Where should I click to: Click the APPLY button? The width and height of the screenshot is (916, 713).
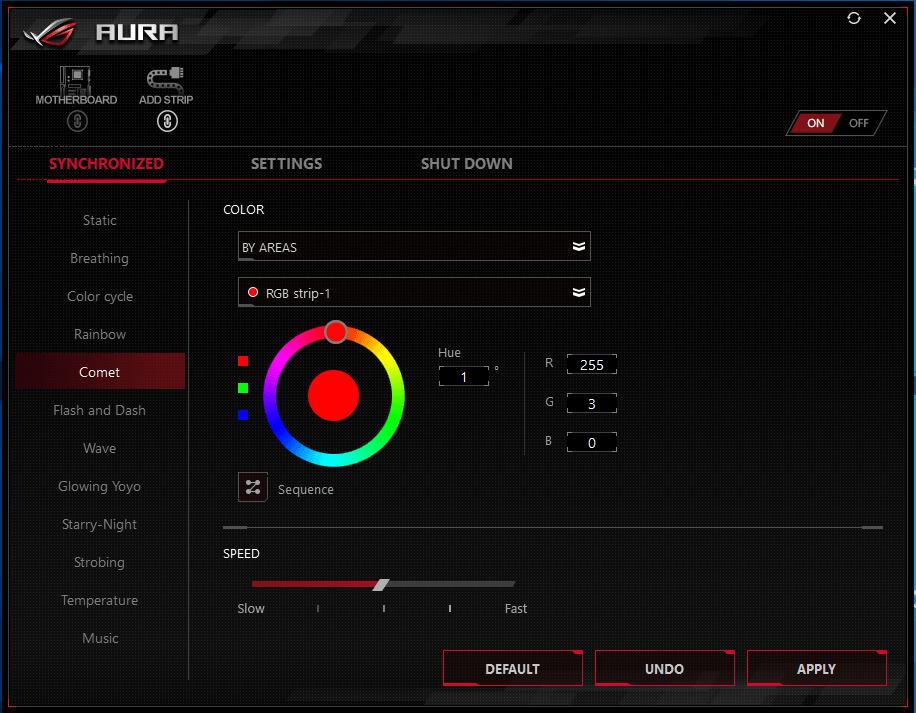click(816, 668)
